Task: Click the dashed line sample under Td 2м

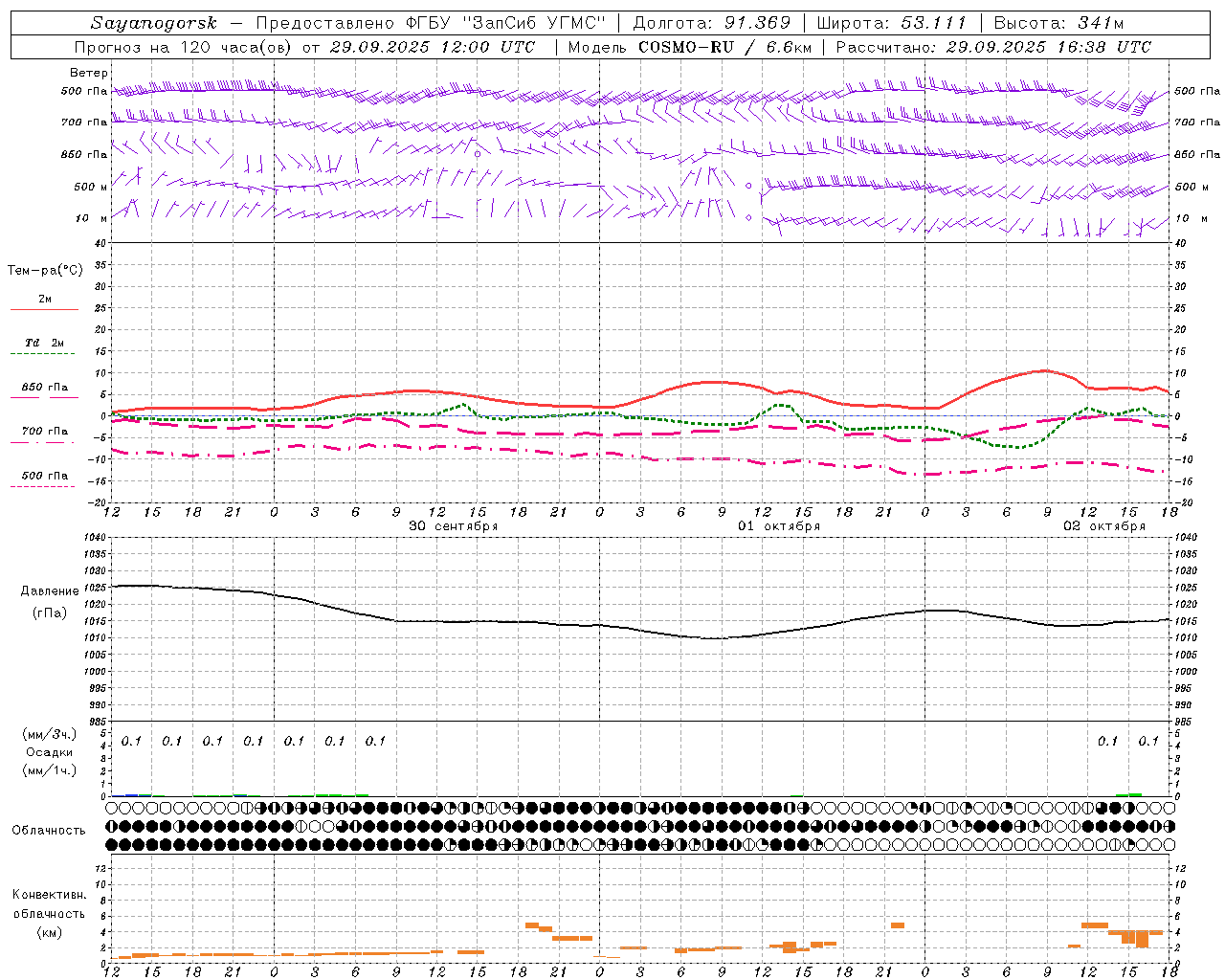Action: (x=43, y=354)
